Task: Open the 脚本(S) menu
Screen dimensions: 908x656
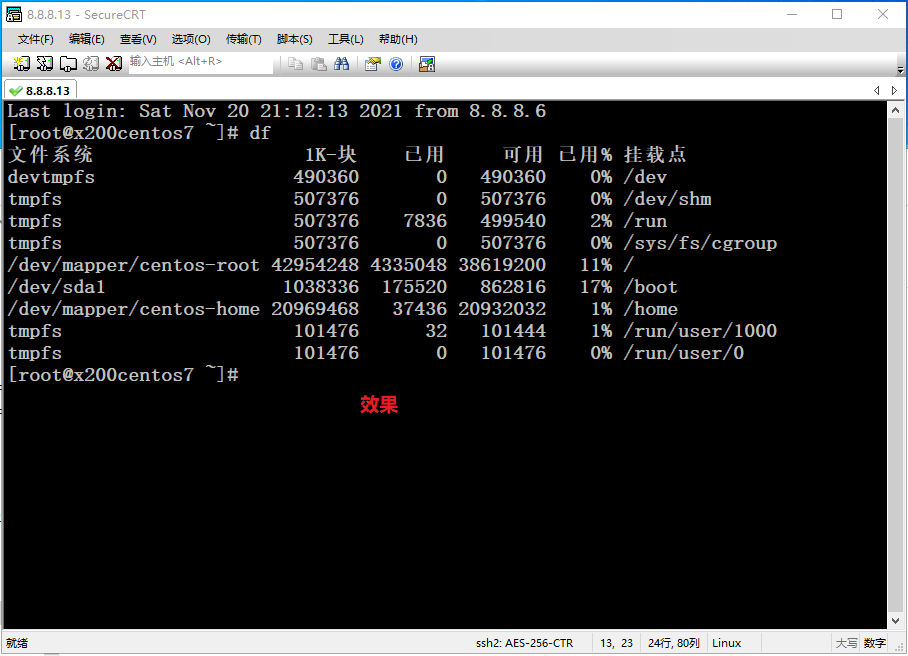Action: pos(294,39)
